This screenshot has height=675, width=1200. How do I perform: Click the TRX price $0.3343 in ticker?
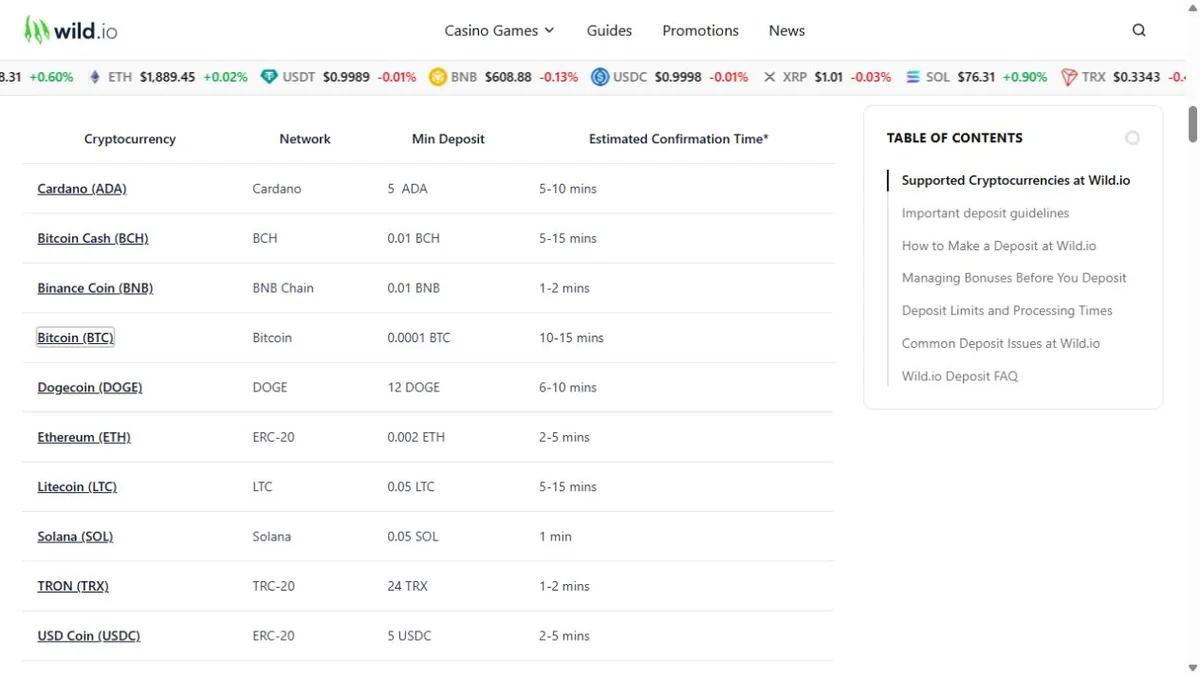1137,77
